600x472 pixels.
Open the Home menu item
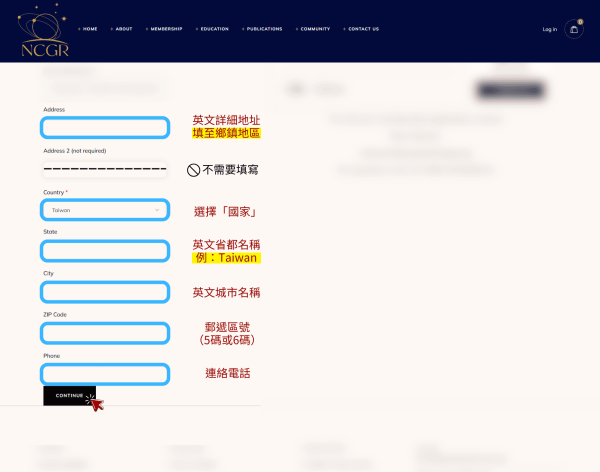coord(90,29)
